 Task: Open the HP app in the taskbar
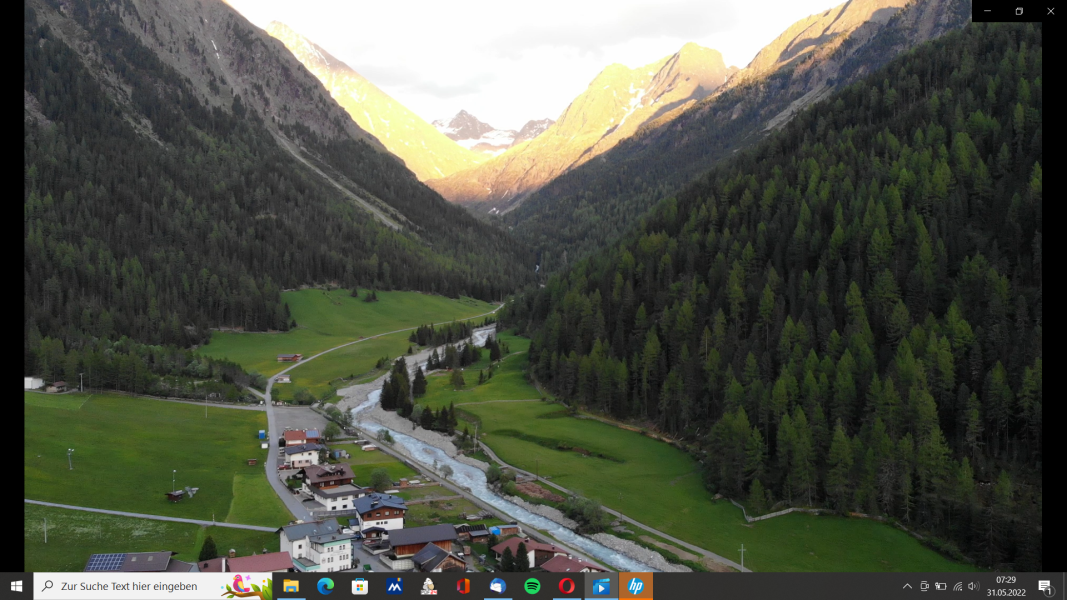click(636, 586)
